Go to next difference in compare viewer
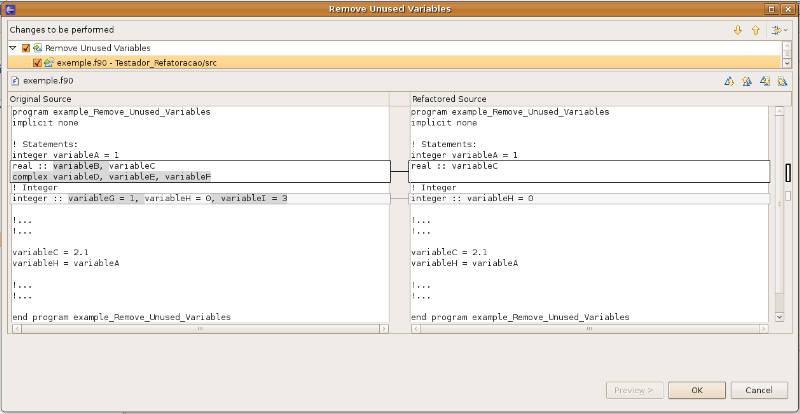Viewport: 800px width, 414px height. point(730,81)
